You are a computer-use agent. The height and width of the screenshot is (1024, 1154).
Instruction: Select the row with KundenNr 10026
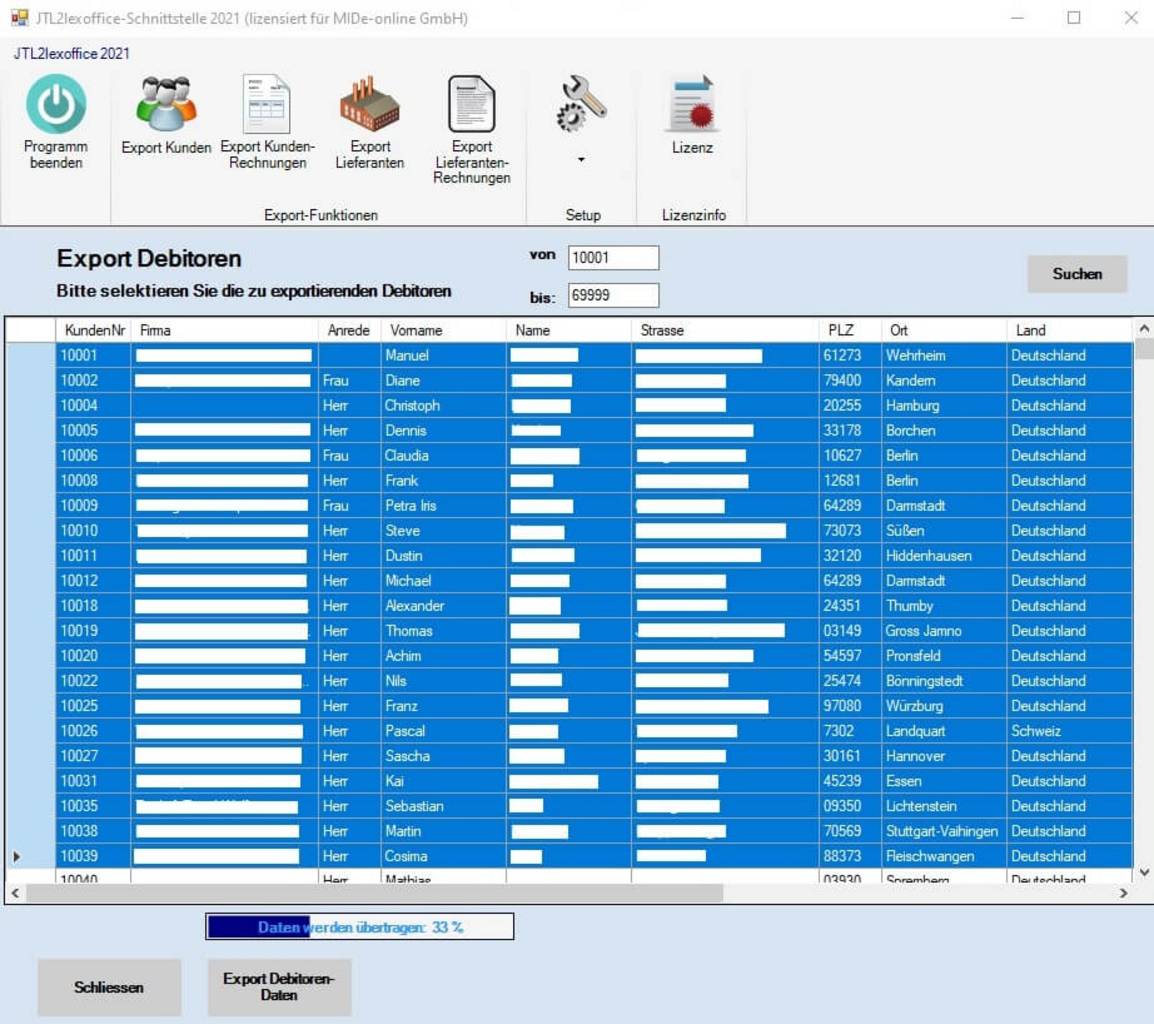pyautogui.click(x=92, y=731)
